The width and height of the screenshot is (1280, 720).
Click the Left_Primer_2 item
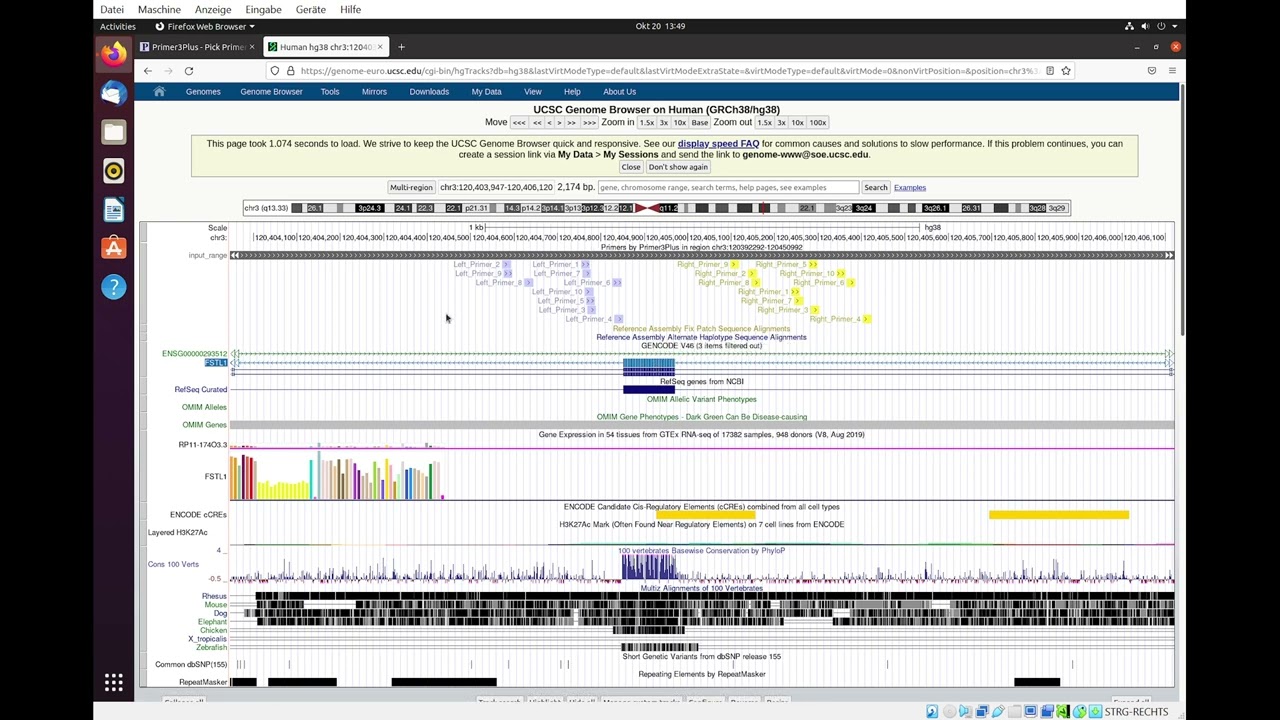pos(482,264)
